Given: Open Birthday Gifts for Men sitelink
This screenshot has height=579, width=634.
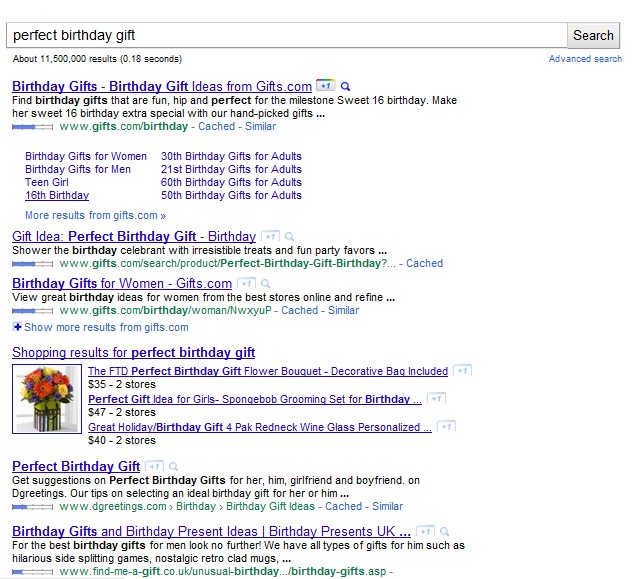Looking at the screenshot, I should [78, 169].
